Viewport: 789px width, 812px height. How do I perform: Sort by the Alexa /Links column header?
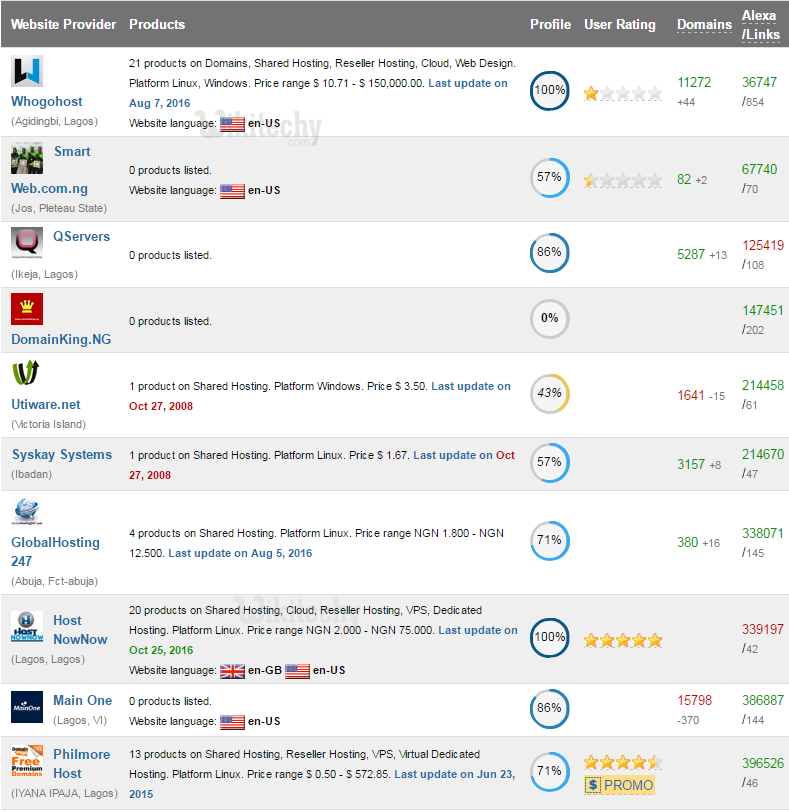pos(759,24)
